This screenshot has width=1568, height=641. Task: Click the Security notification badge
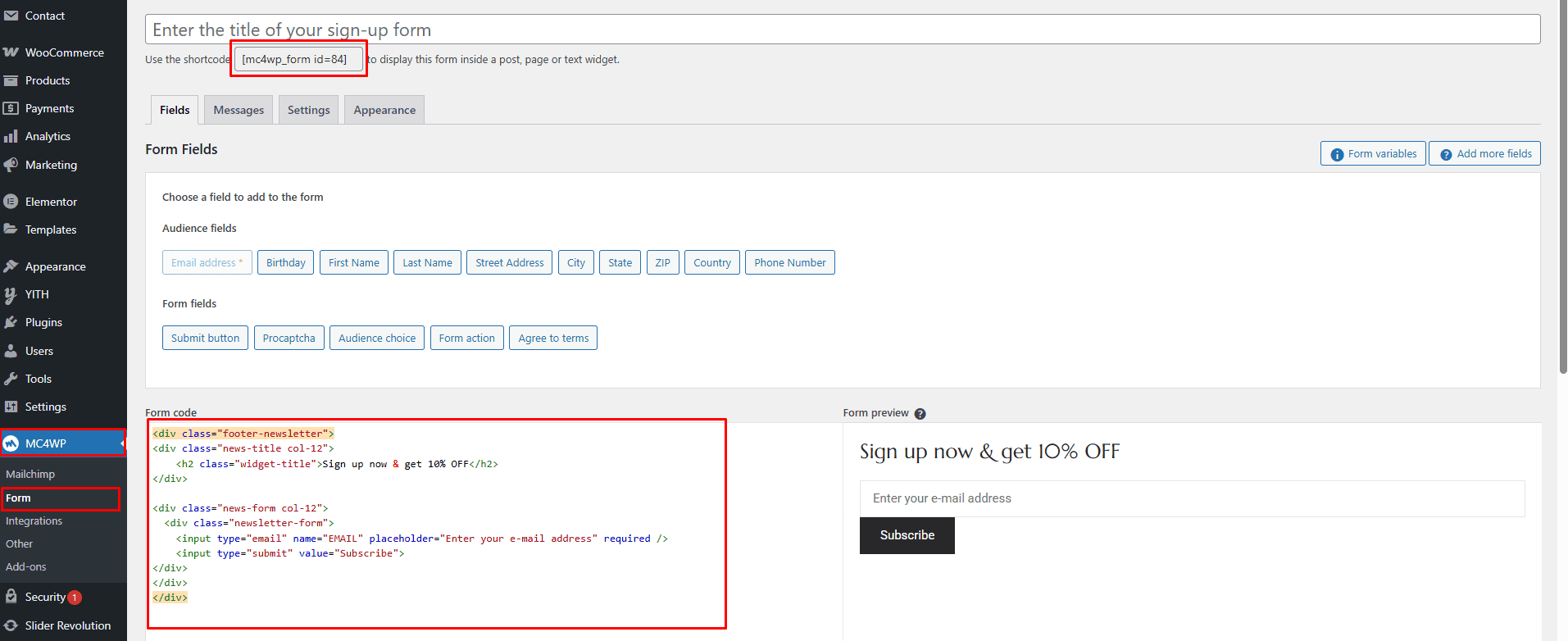click(75, 598)
